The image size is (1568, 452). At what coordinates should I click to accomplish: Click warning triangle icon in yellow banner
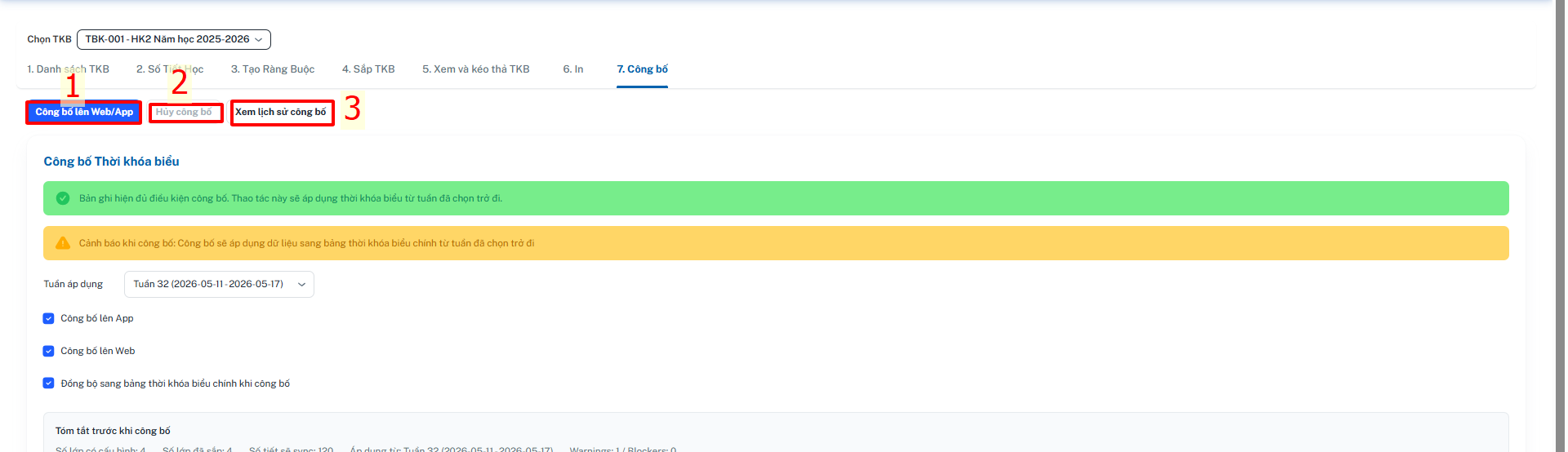pos(63,243)
